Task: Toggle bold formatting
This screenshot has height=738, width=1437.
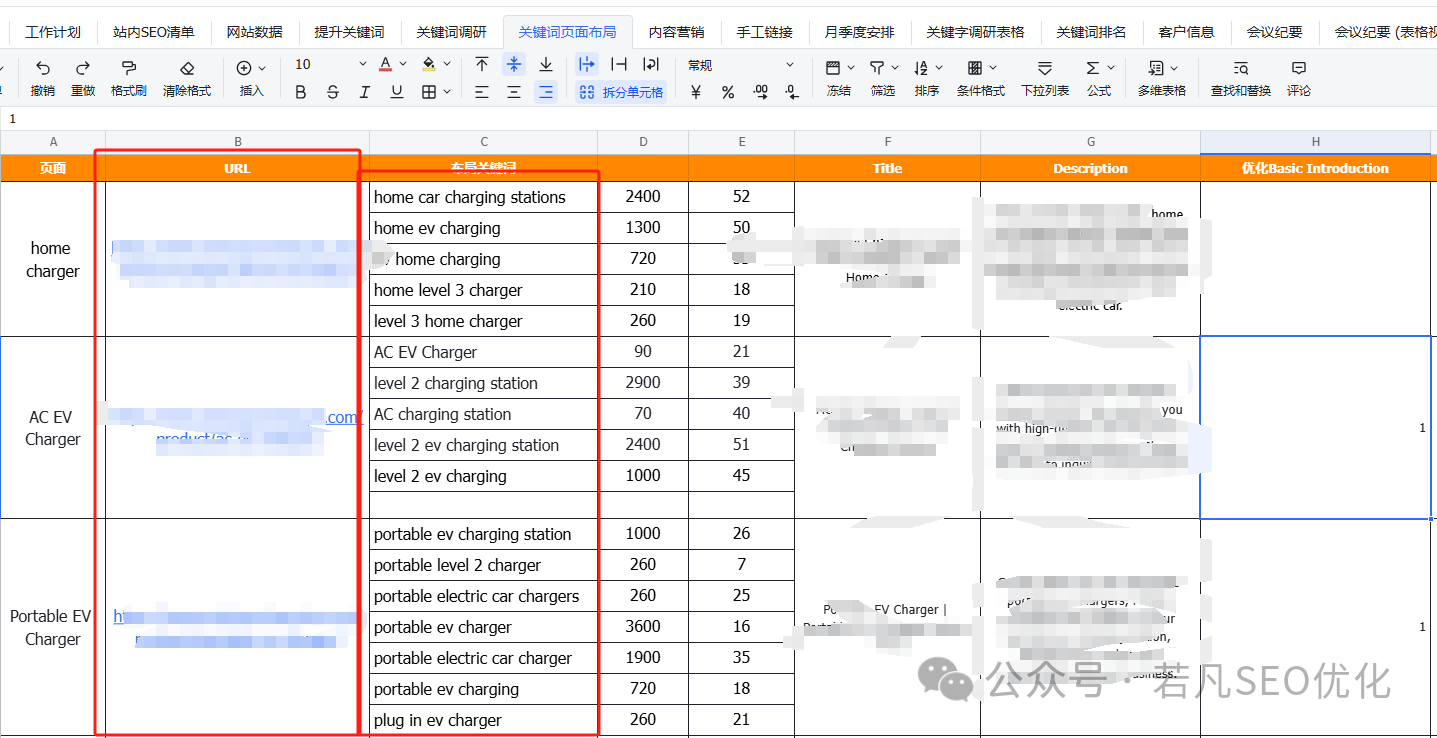Action: pos(301,92)
